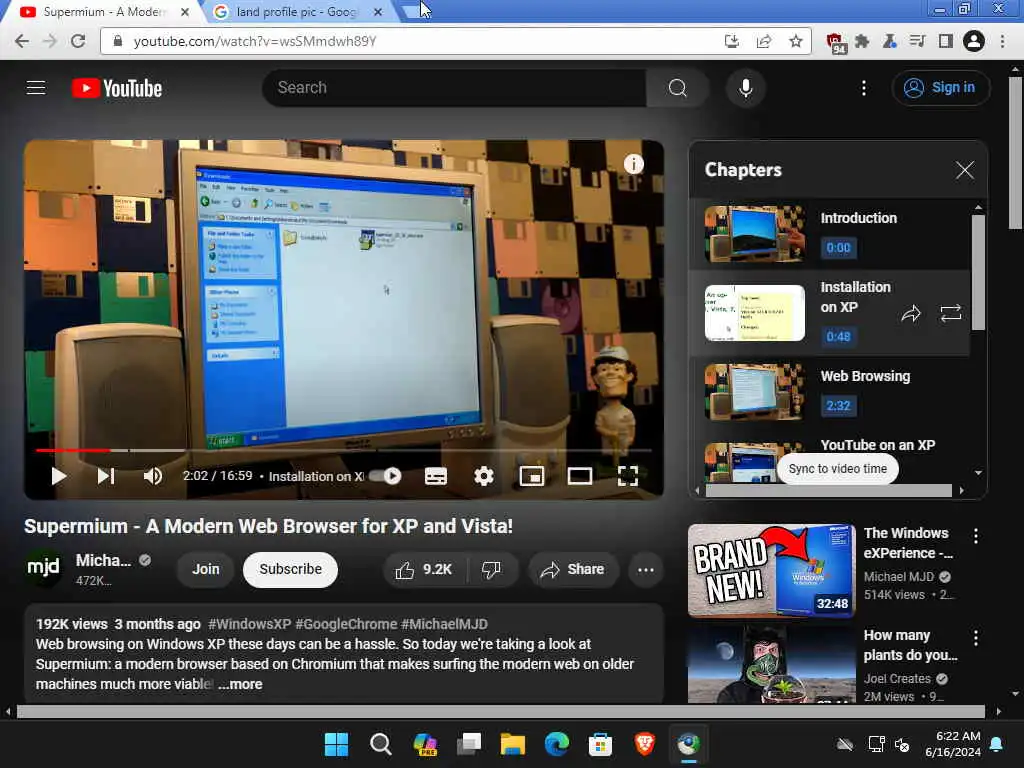Click the 0:48 Installation chapter timestamp
1024x768 pixels.
tap(838, 336)
